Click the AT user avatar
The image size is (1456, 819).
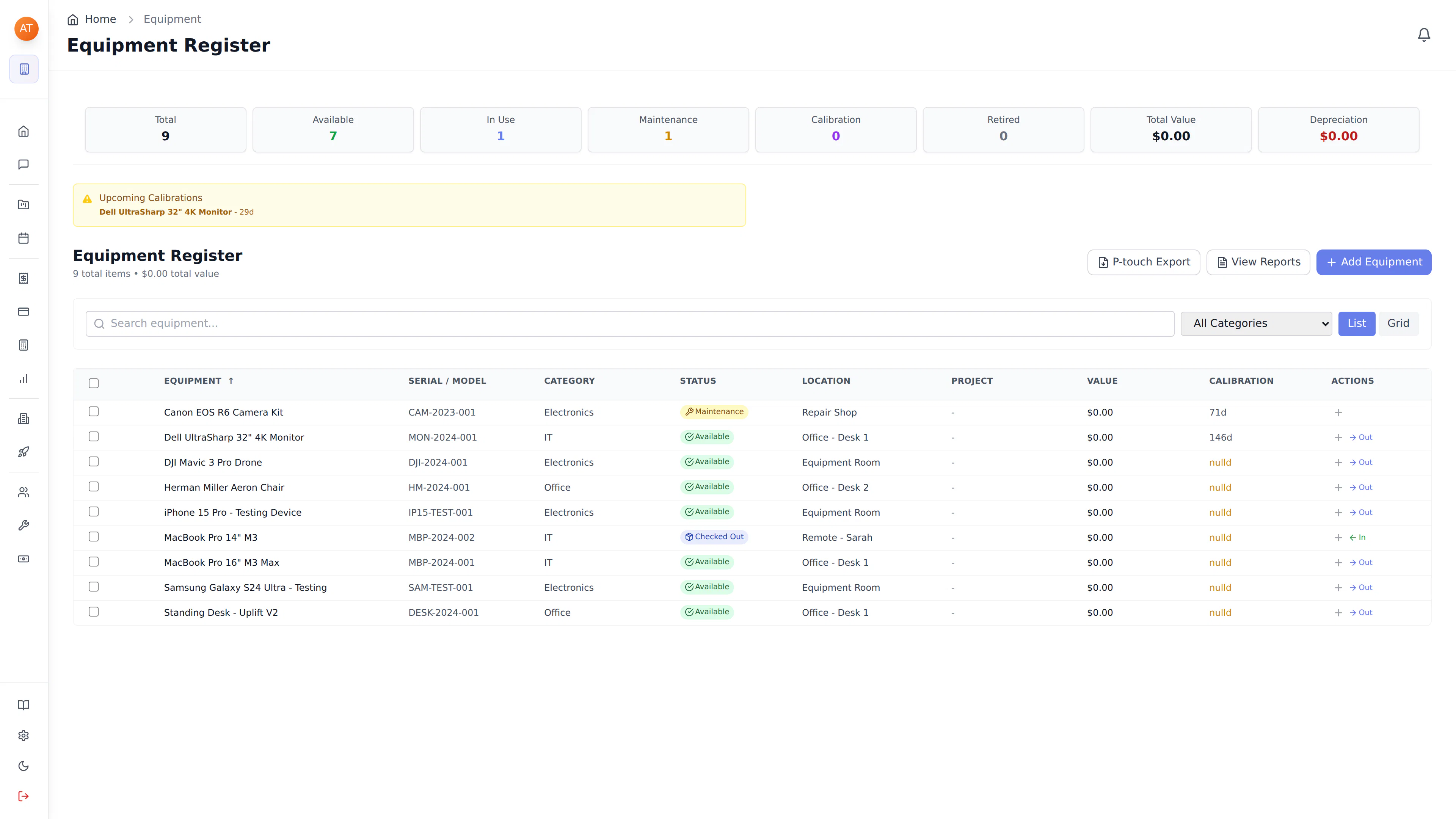(x=26, y=28)
